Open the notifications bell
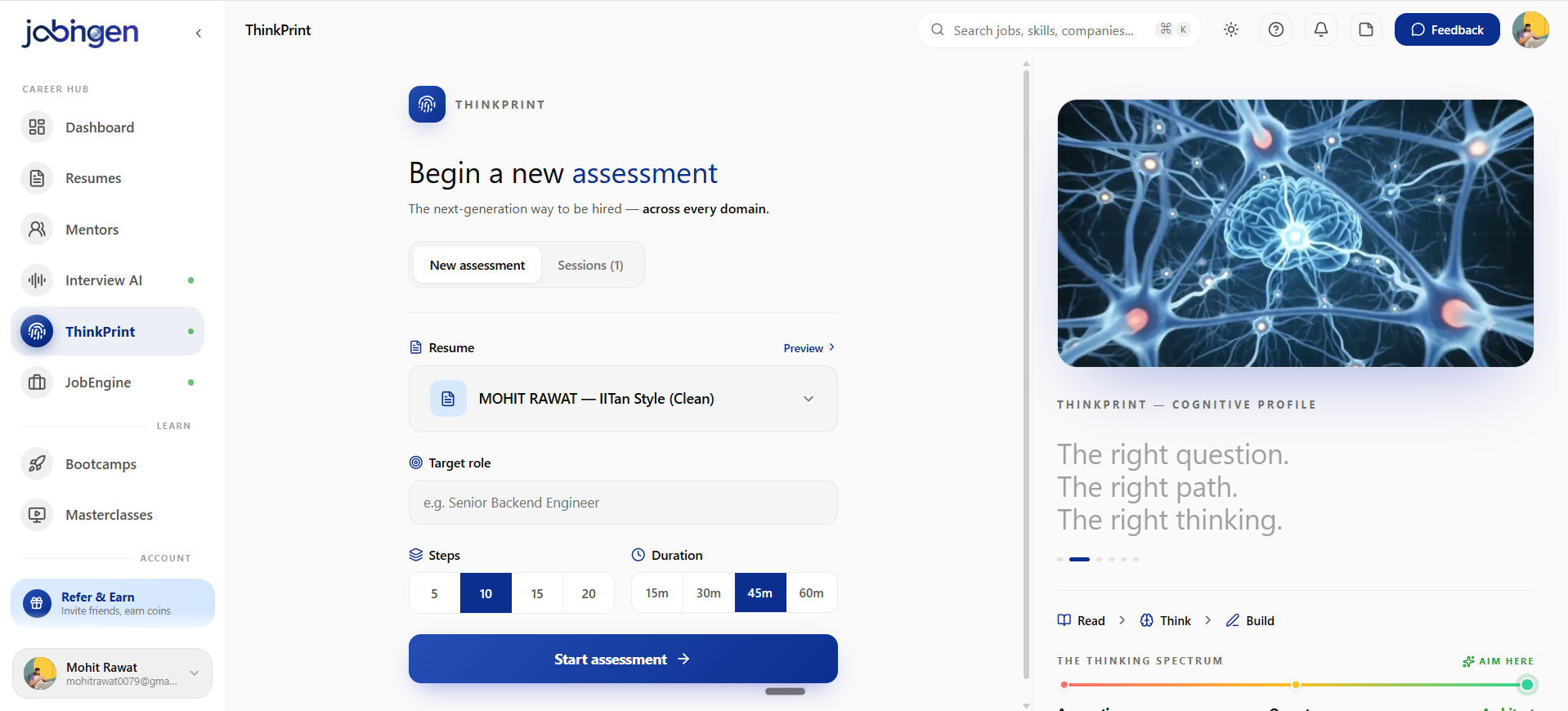The height and width of the screenshot is (711, 1568). point(1321,29)
